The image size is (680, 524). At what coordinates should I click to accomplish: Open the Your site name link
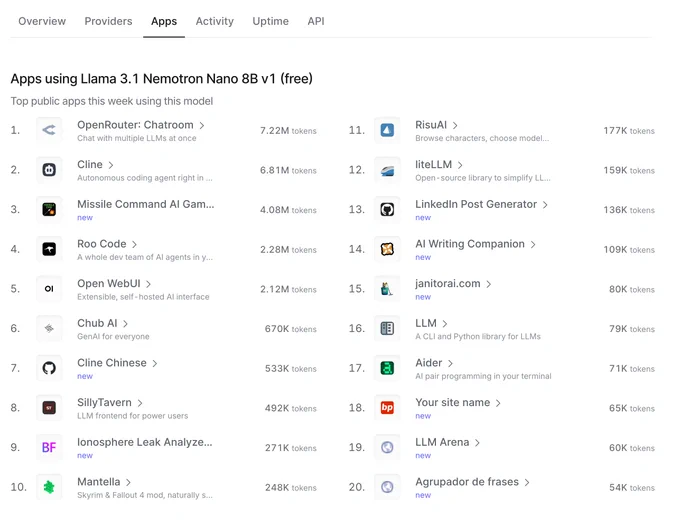tap(452, 403)
